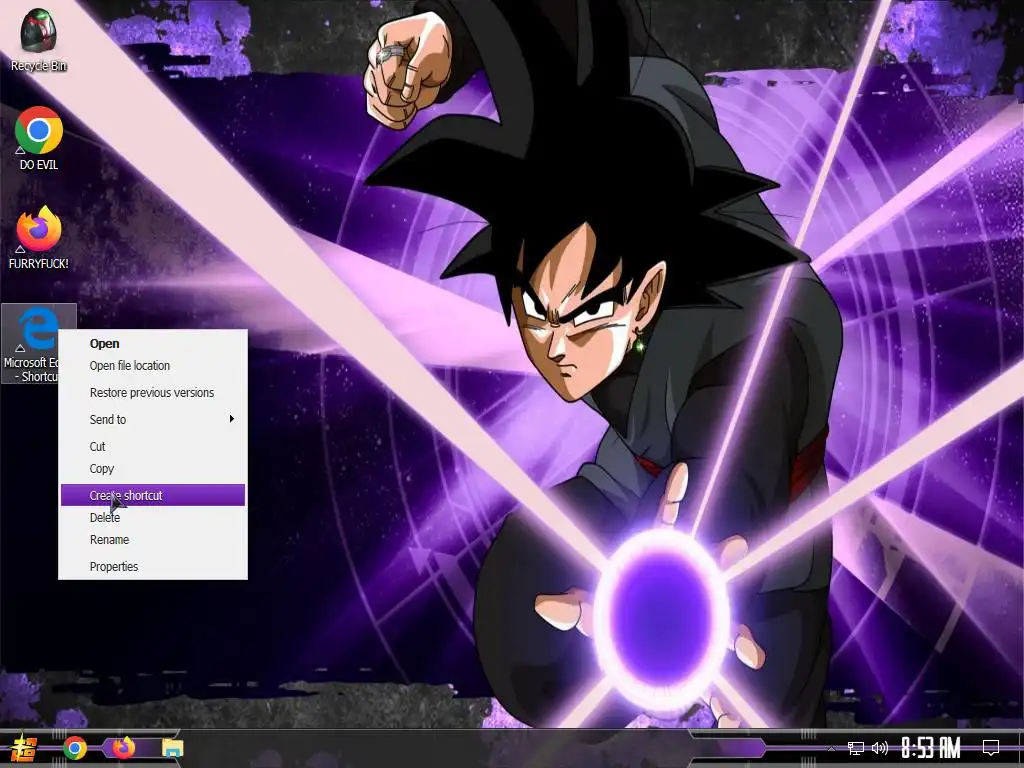Choose Rename in the context menu
The image size is (1024, 768).
[153, 539]
